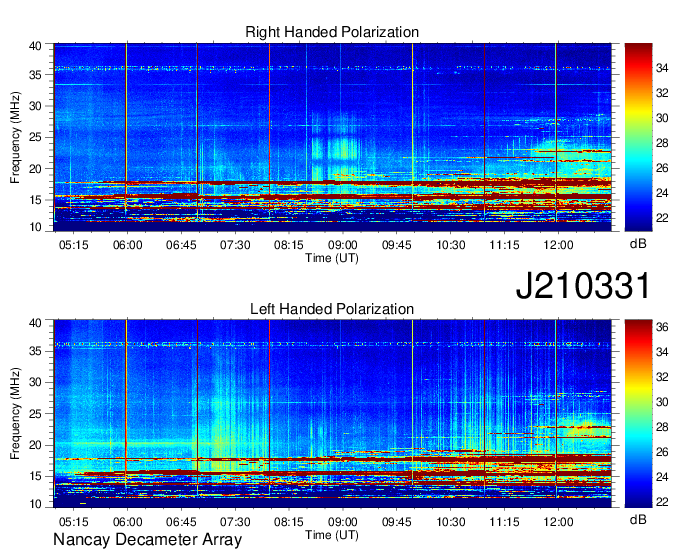
Task: Click the 10 MHz label on top plot
Action: 35,227
